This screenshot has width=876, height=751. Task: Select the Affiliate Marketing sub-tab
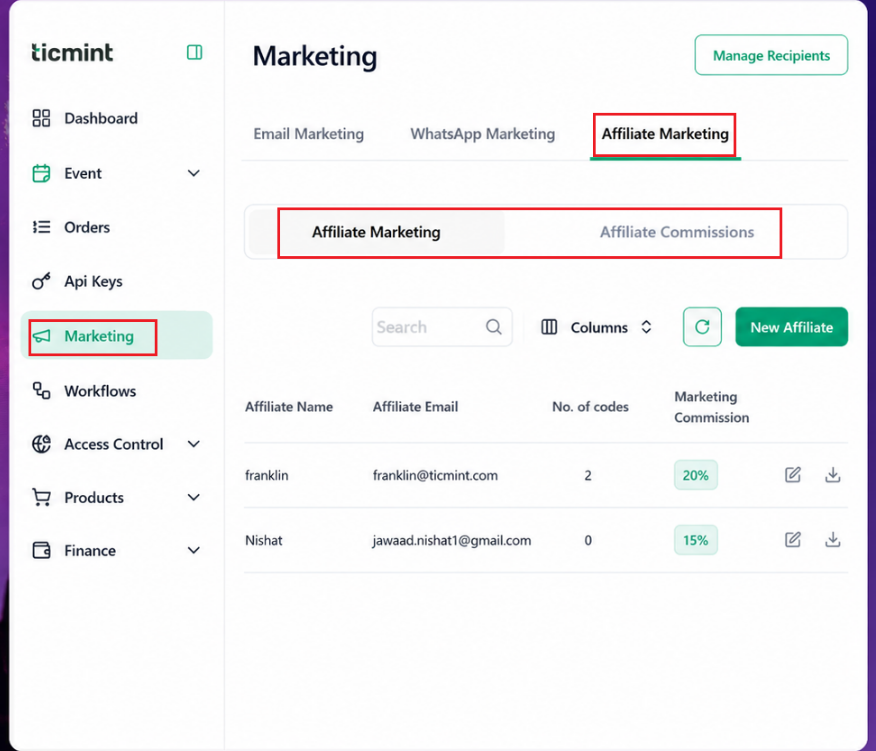[376, 232]
